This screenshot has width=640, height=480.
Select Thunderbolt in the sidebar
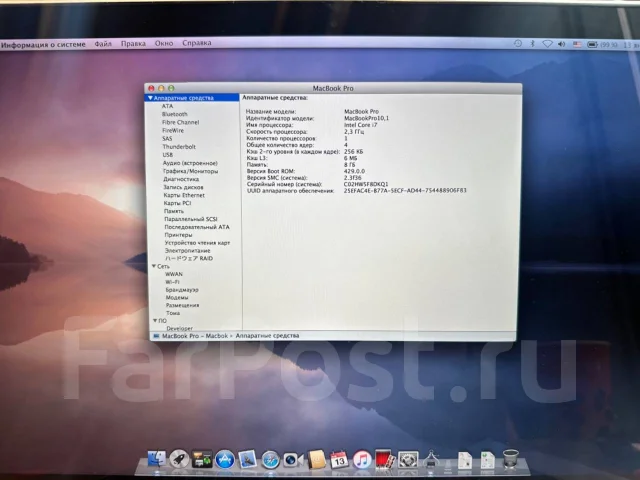[179, 147]
